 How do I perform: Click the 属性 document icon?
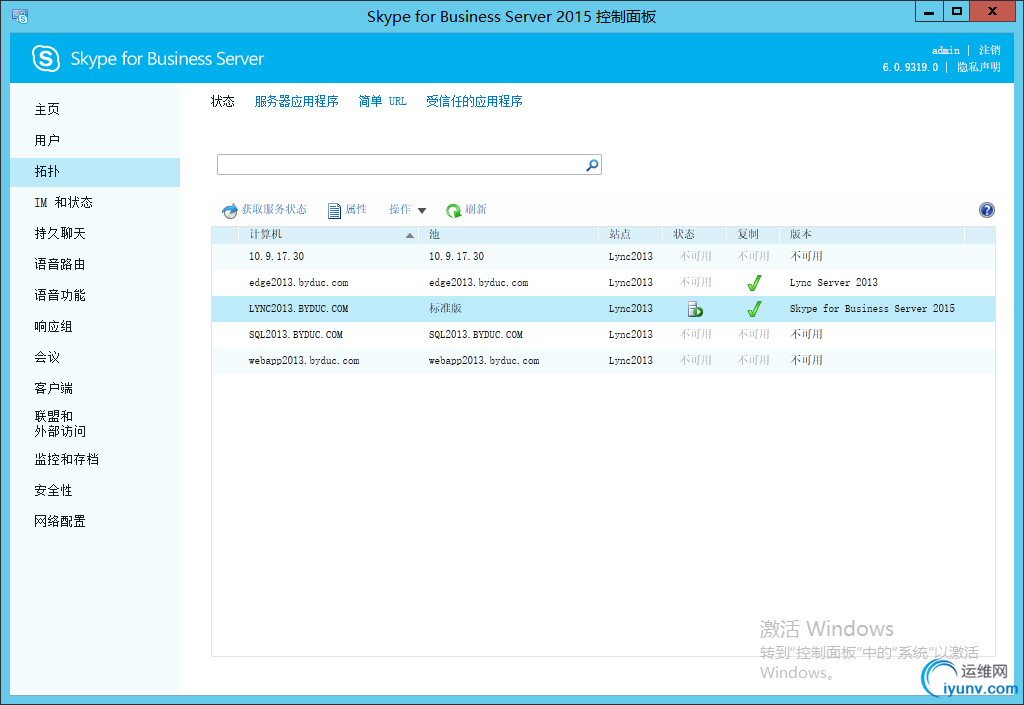pos(334,210)
